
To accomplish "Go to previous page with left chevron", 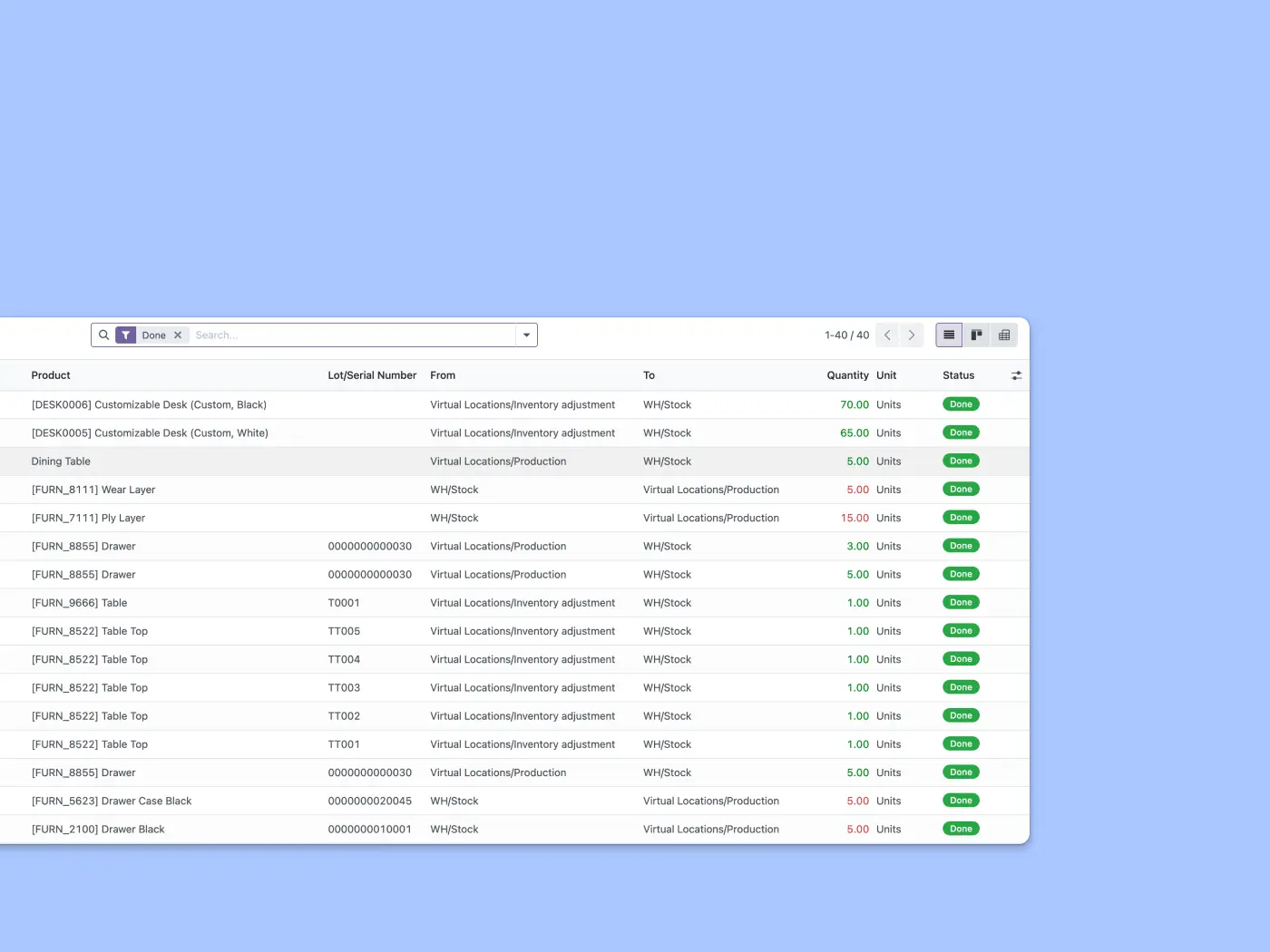I will pos(887,335).
